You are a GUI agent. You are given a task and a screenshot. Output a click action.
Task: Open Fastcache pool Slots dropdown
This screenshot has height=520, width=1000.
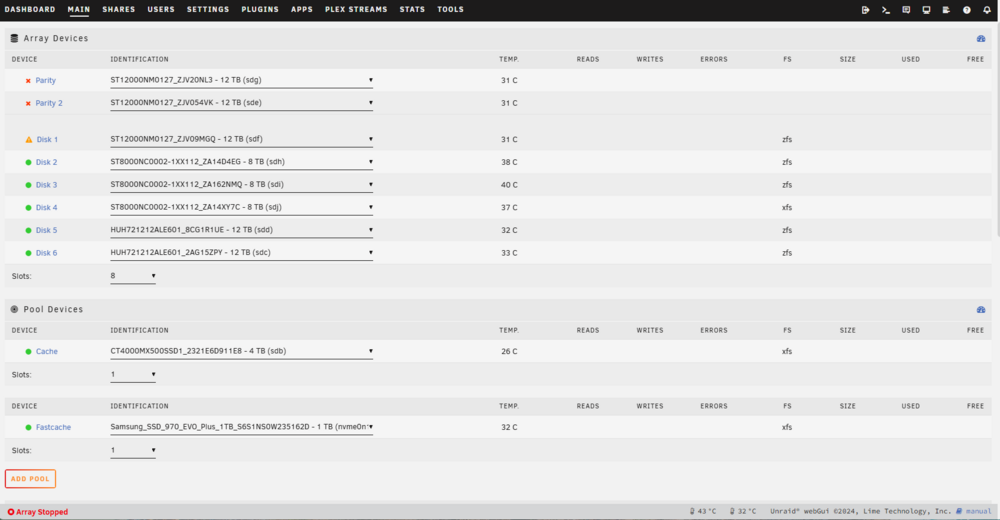(133, 450)
